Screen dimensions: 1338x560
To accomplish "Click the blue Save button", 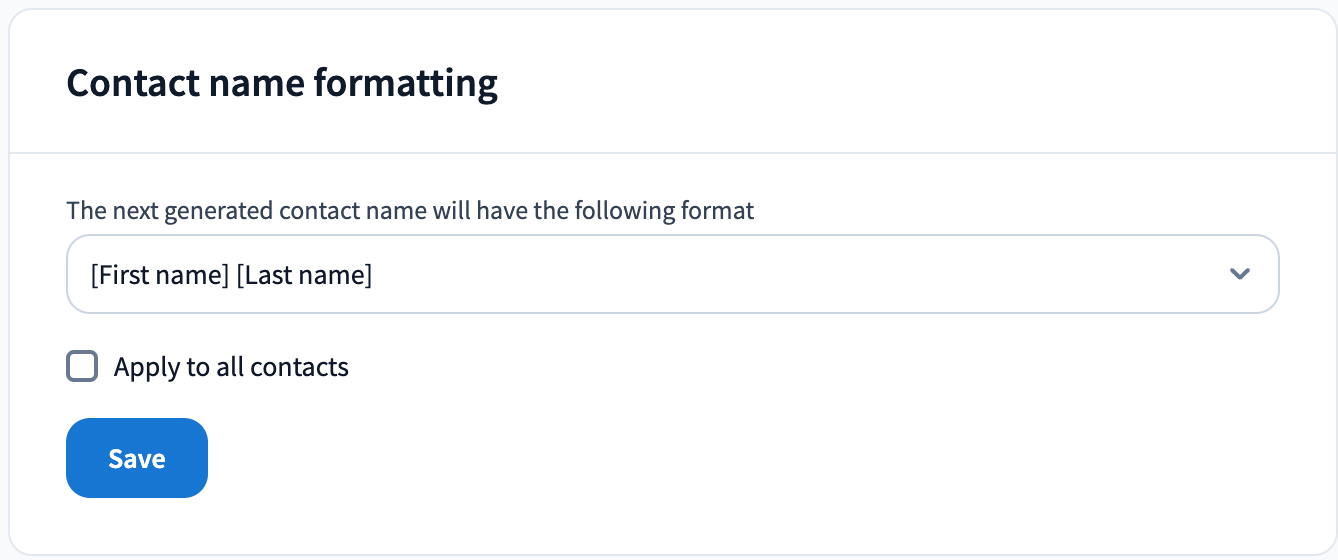I will pos(137,458).
